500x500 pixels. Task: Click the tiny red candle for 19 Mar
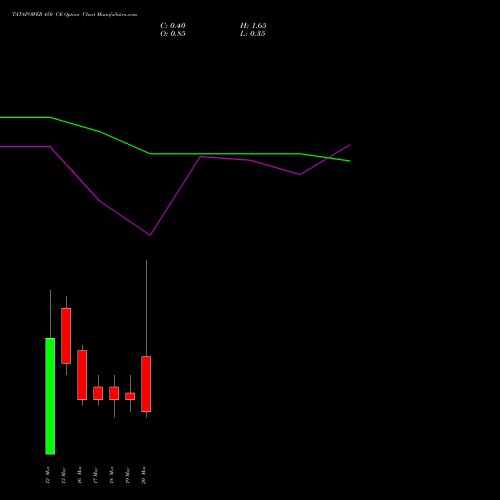130,396
